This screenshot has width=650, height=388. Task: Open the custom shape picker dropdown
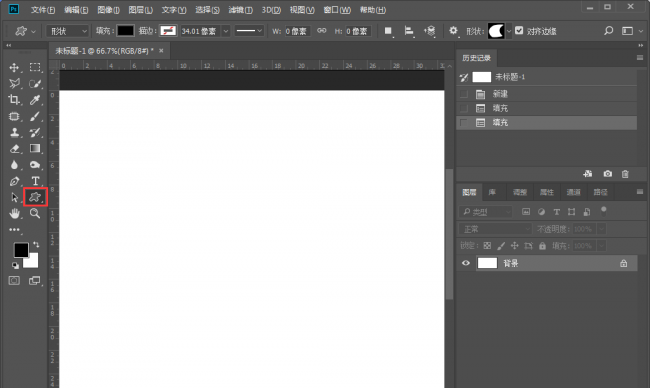(x=509, y=31)
